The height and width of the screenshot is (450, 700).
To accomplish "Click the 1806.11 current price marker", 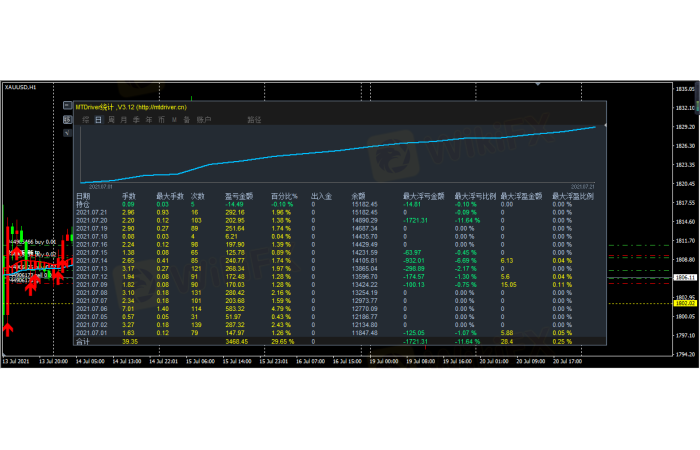I will pyautogui.click(x=686, y=278).
